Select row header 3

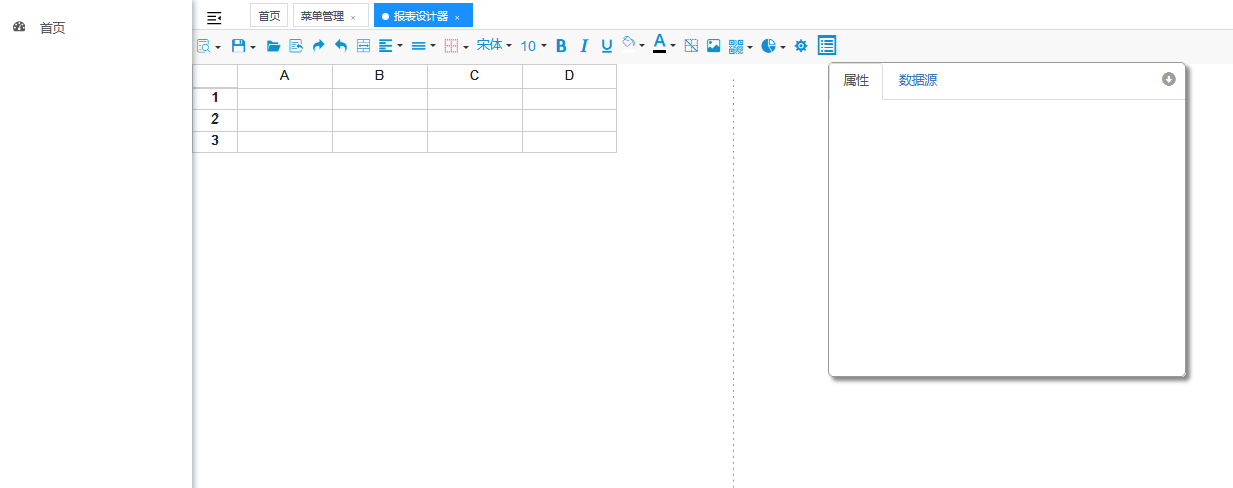pos(215,141)
